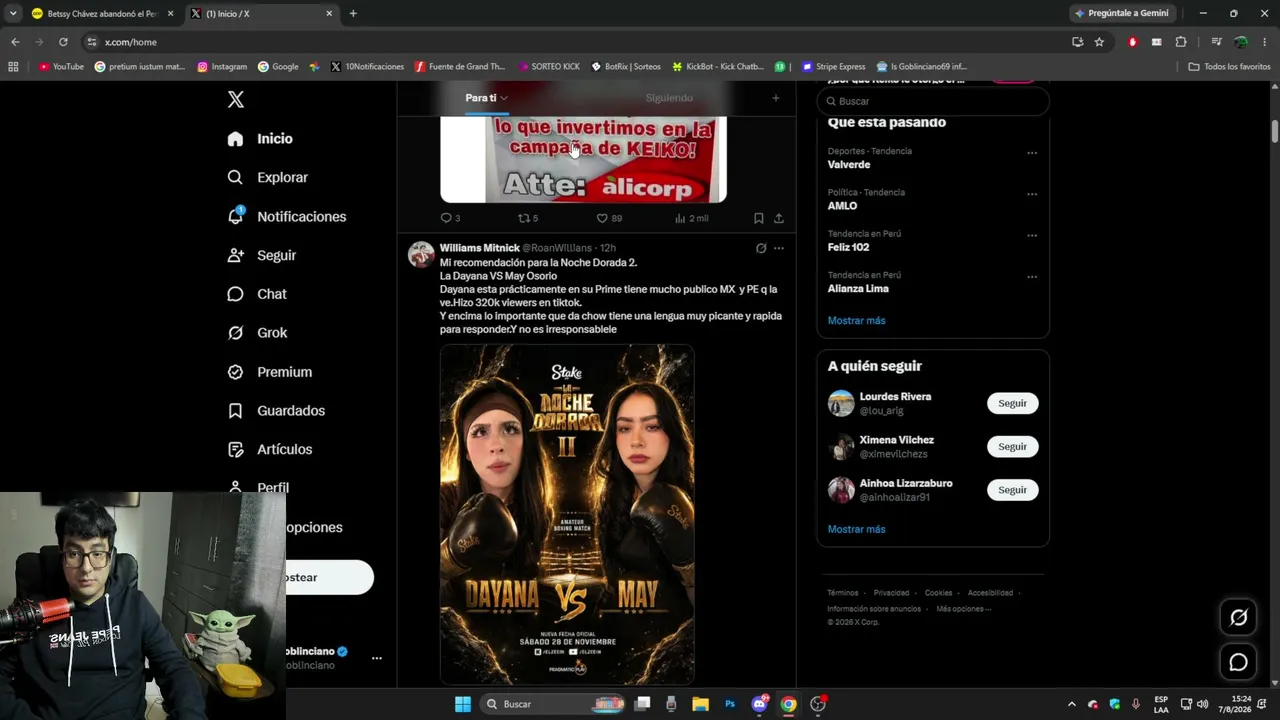This screenshot has height=720, width=1280.
Task: Open Todos los favoritos folder
Action: coord(1229,67)
